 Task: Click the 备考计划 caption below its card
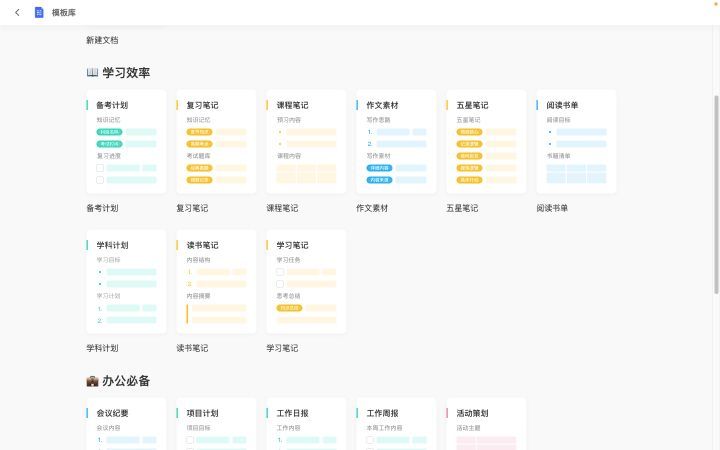tap(102, 208)
